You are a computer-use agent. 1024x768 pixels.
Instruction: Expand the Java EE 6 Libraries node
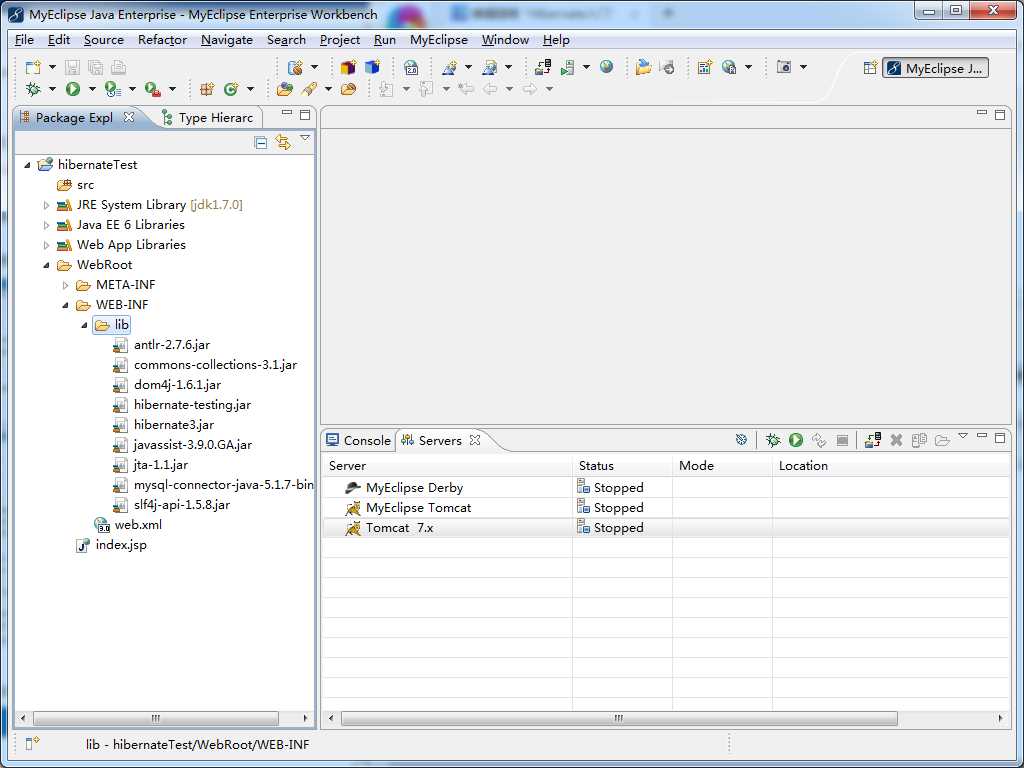pos(46,225)
